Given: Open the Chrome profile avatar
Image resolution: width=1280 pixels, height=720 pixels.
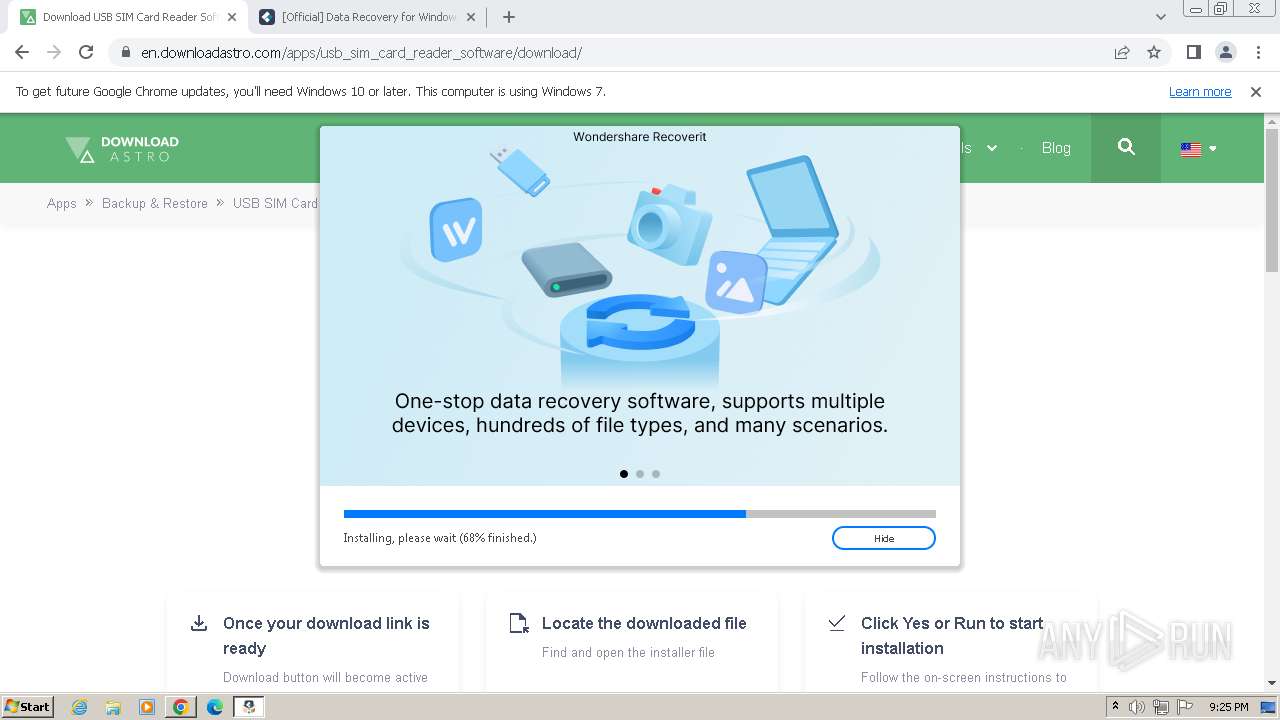Looking at the screenshot, I should point(1226,52).
